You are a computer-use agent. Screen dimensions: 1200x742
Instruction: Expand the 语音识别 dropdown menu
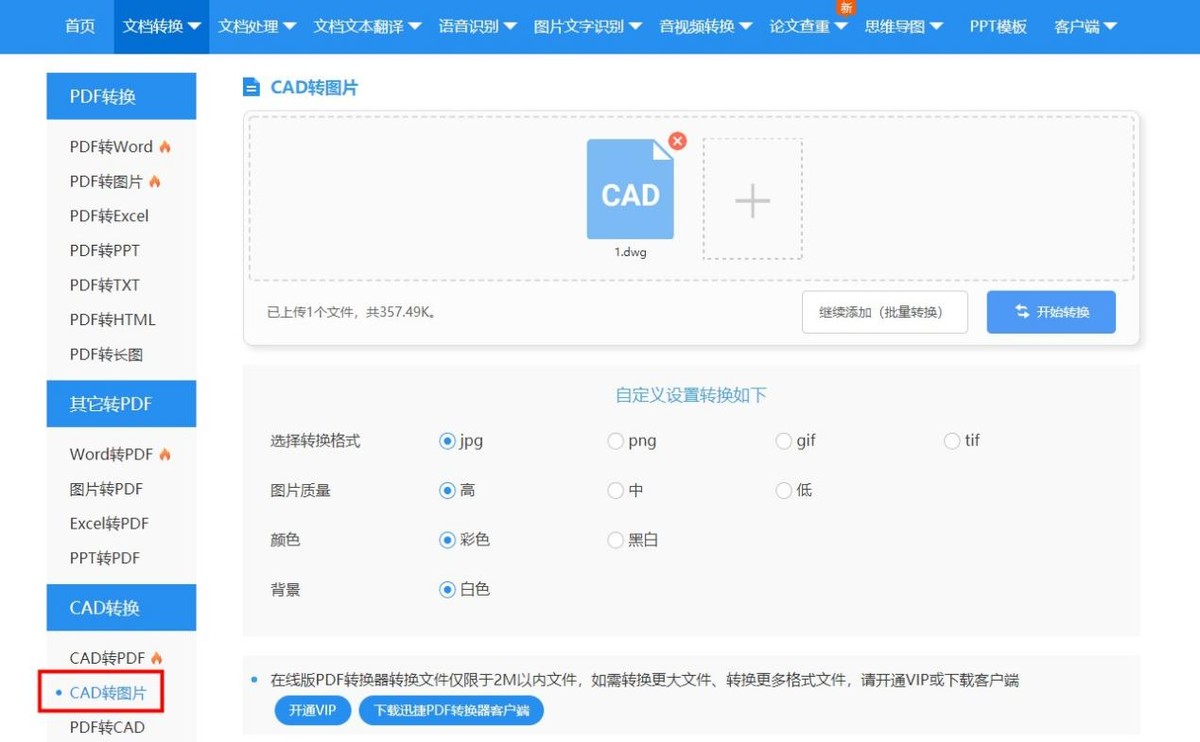(477, 27)
